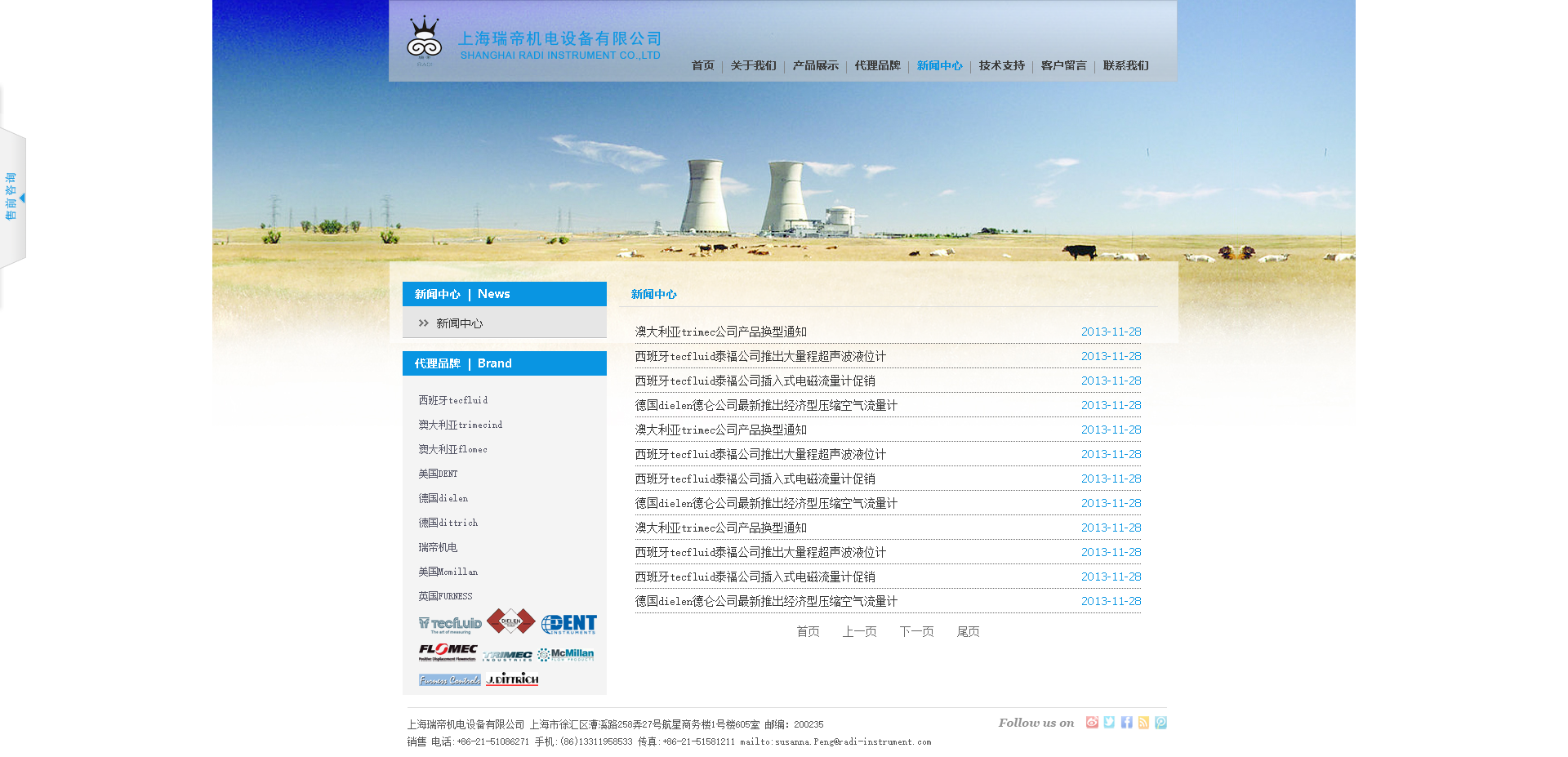Open 英国FURNESS brand link

tap(445, 596)
